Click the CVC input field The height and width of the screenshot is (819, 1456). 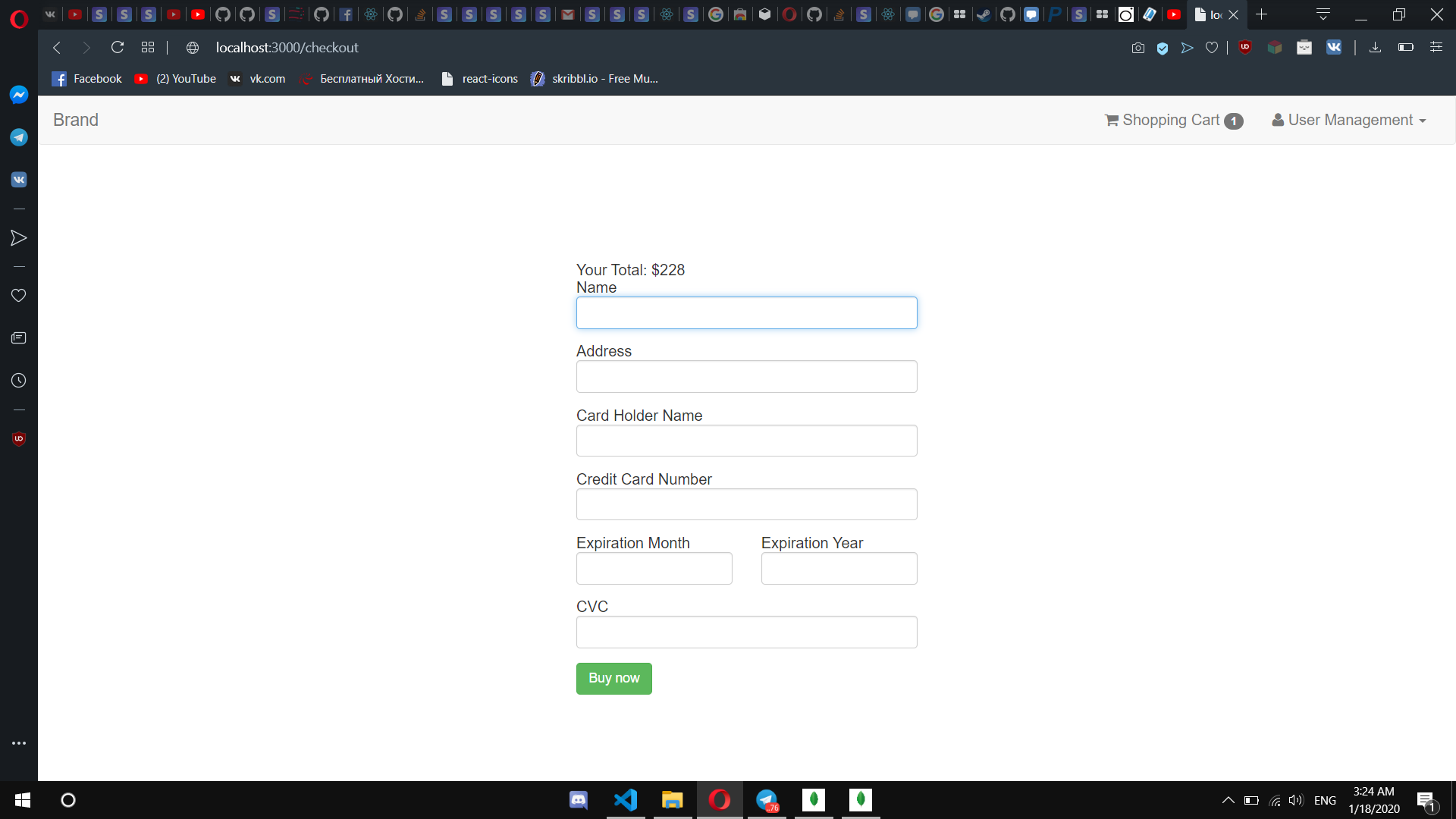(746, 632)
